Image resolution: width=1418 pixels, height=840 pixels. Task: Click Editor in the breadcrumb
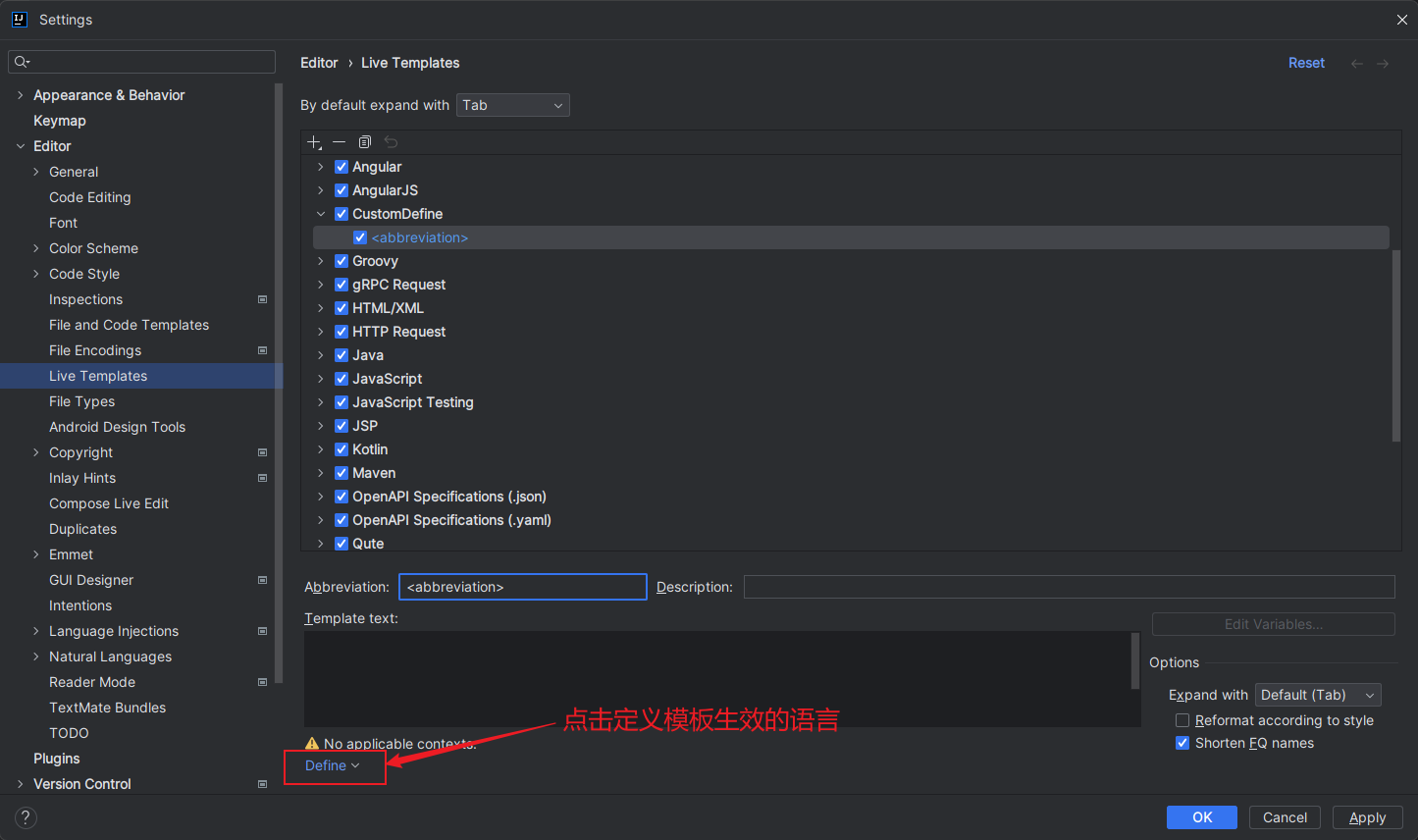tap(319, 63)
